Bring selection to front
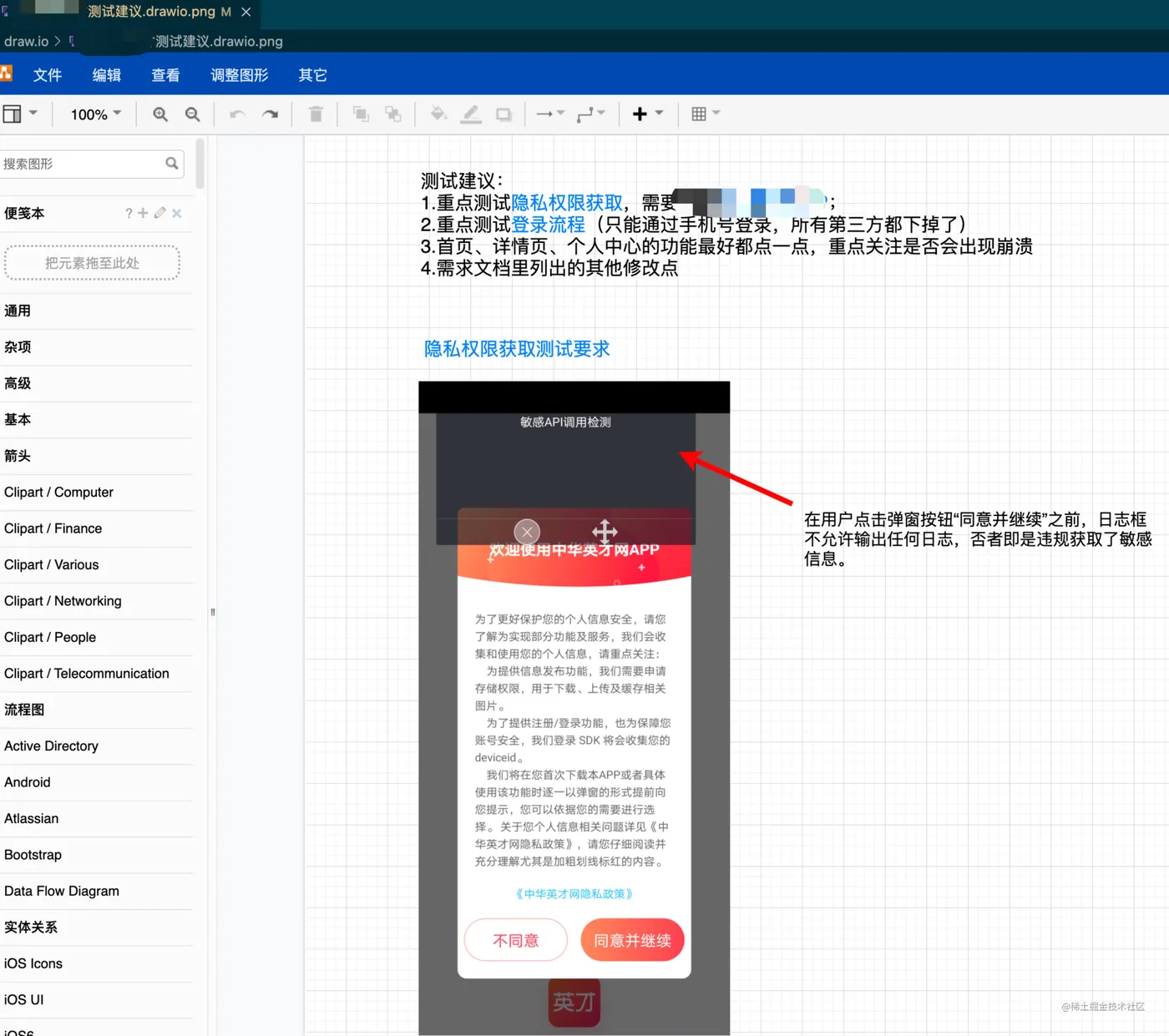Screen dimensions: 1169x1036 point(361,114)
